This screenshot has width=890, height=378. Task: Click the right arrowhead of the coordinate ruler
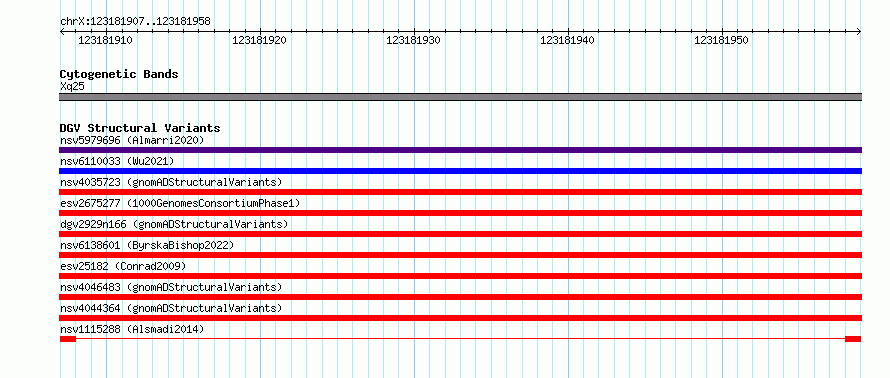(859, 32)
